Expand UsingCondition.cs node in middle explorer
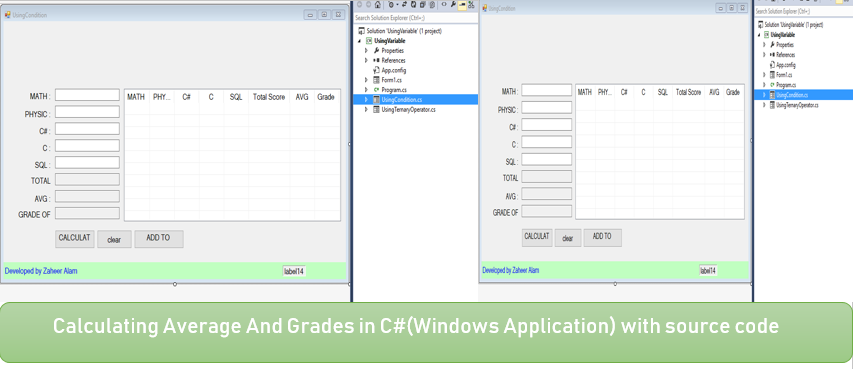The height and width of the screenshot is (369, 853). pos(367,100)
